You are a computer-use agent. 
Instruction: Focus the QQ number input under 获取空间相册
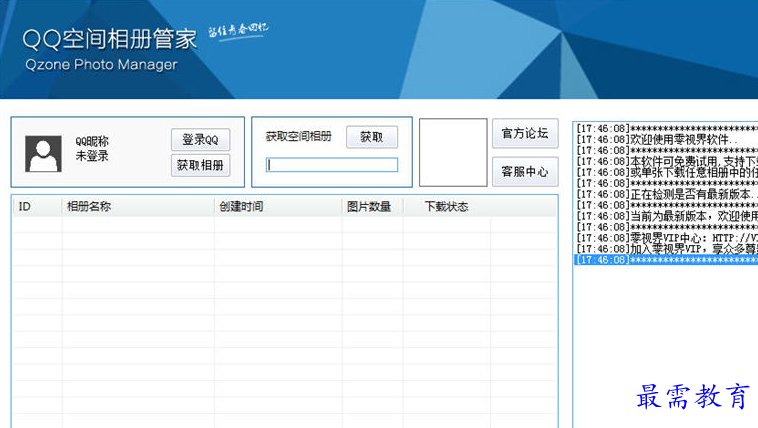(x=332, y=164)
